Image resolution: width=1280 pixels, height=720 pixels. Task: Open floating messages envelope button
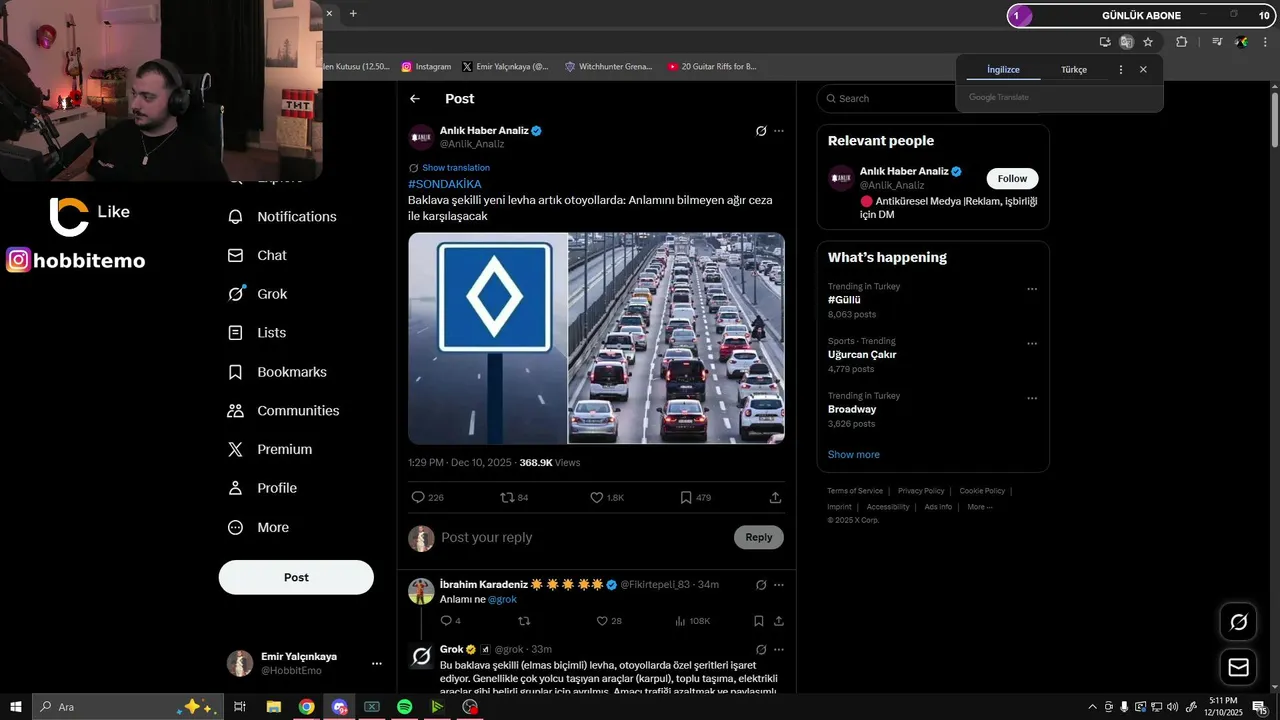[1239, 667]
